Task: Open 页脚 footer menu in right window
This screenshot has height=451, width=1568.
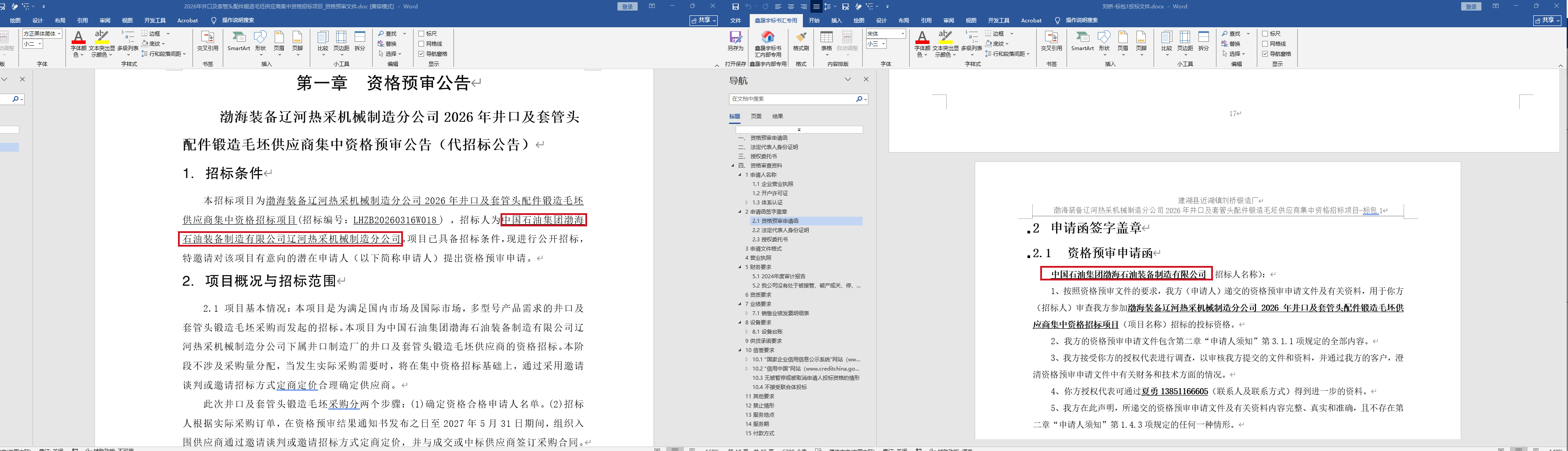Action: click(1141, 43)
